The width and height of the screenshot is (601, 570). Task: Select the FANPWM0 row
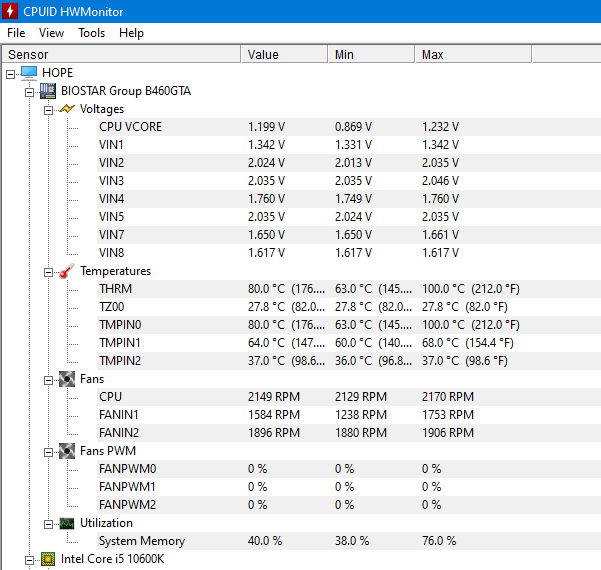(x=349, y=469)
